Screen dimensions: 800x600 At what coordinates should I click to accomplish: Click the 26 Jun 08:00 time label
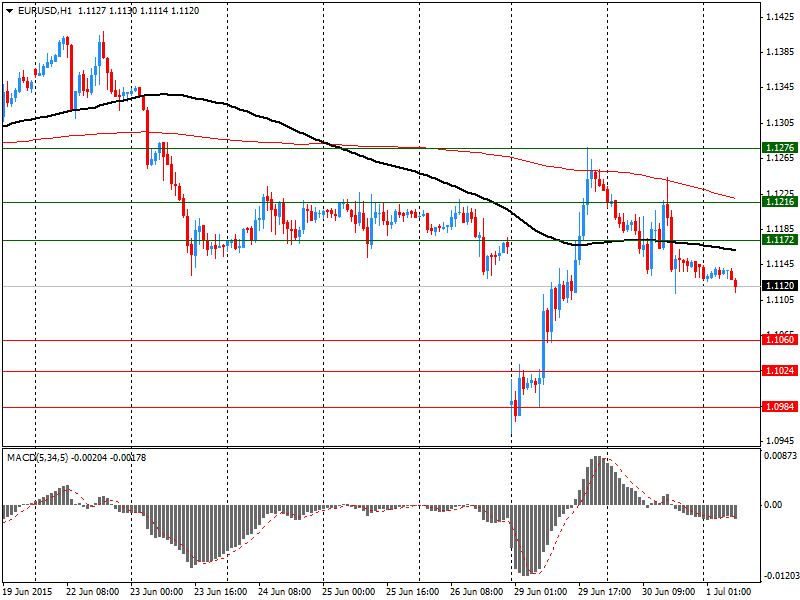(477, 592)
